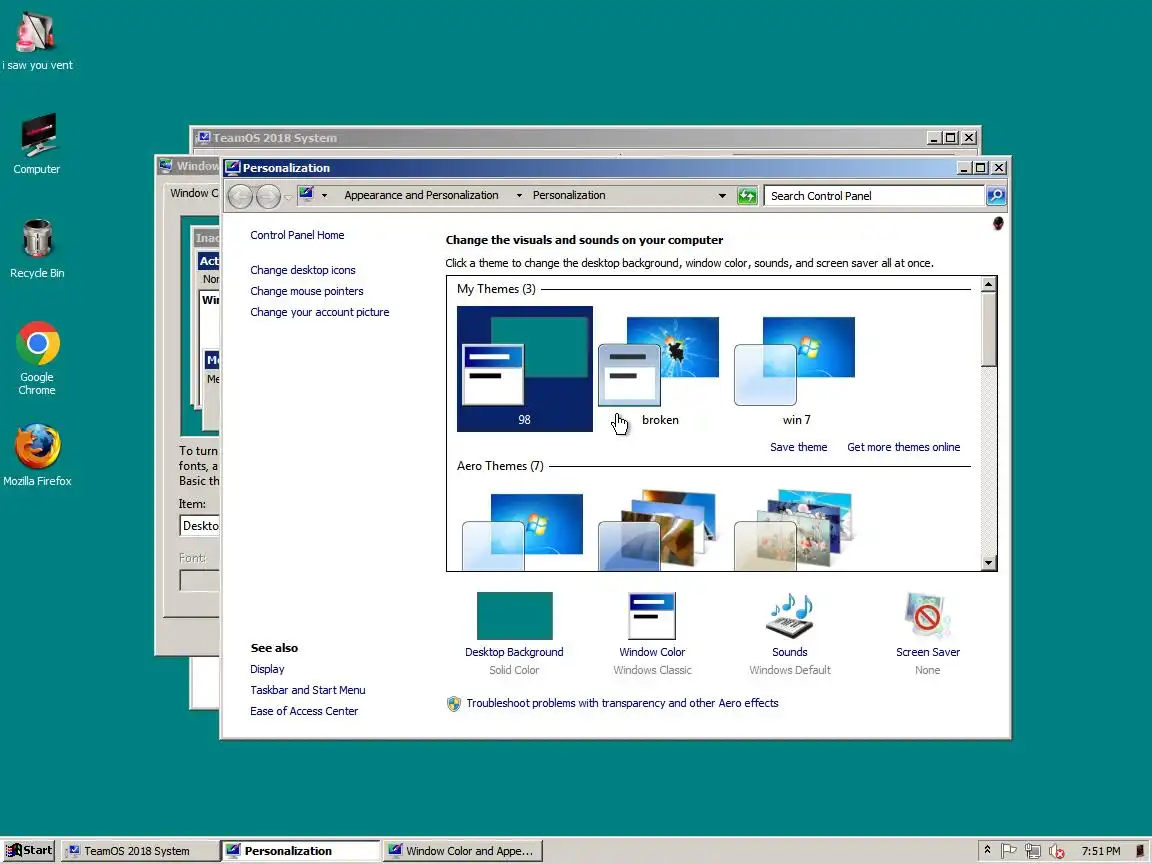Viewport: 1152px width, 864px height.
Task: Click the Back arrow in Personalization
Action: click(240, 196)
